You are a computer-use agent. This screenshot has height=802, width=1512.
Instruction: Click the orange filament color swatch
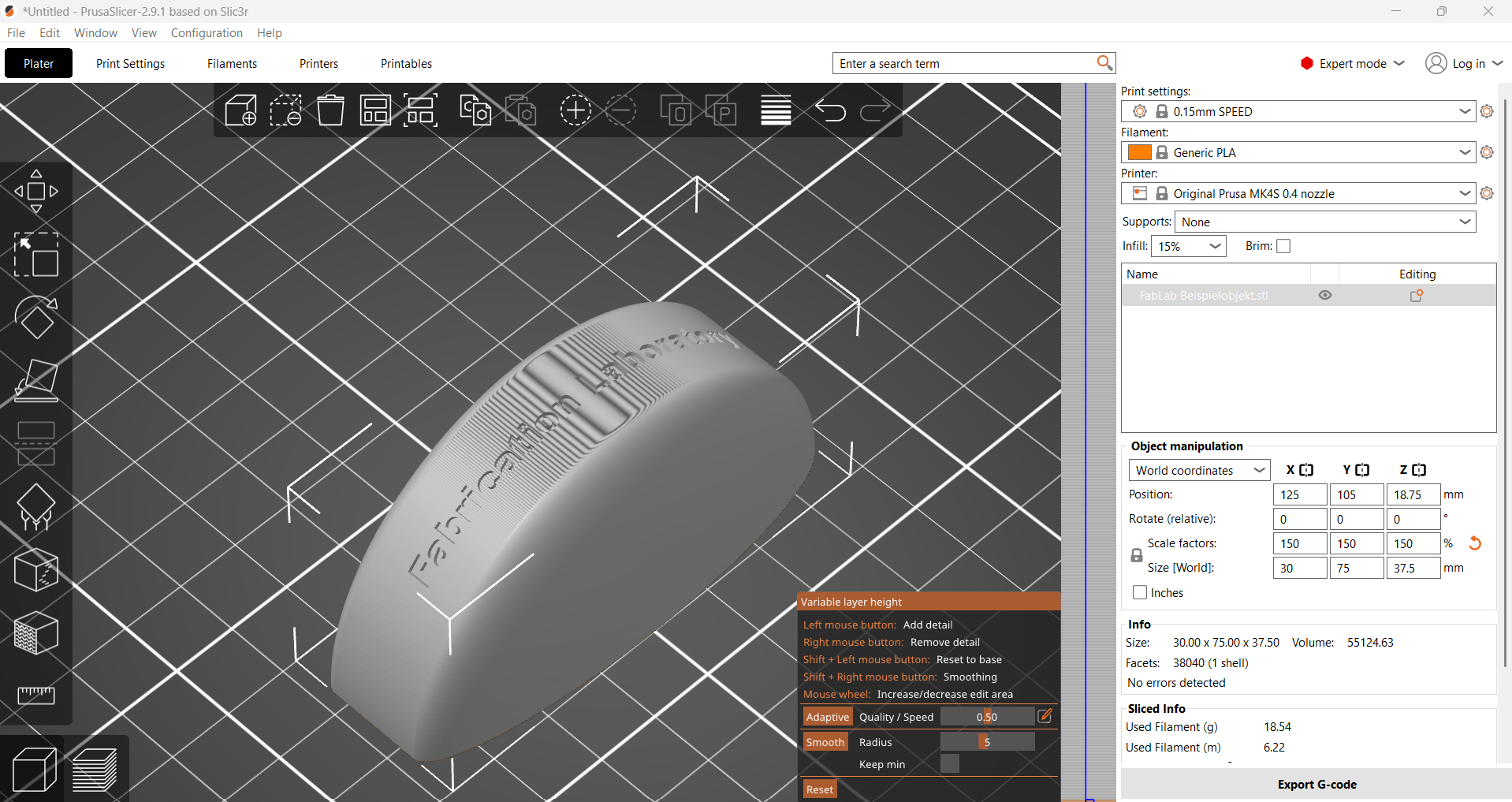pyautogui.click(x=1139, y=152)
